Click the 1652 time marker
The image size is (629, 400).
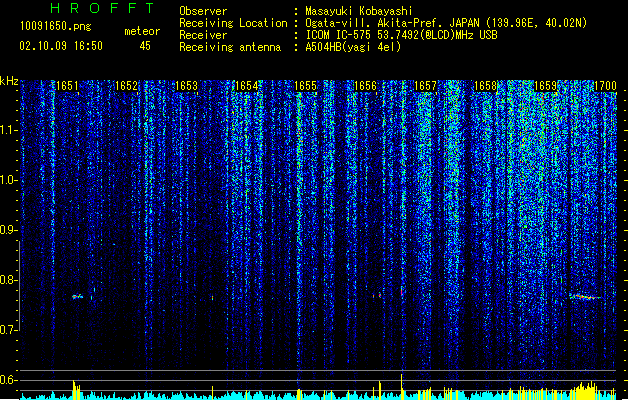tap(126, 86)
